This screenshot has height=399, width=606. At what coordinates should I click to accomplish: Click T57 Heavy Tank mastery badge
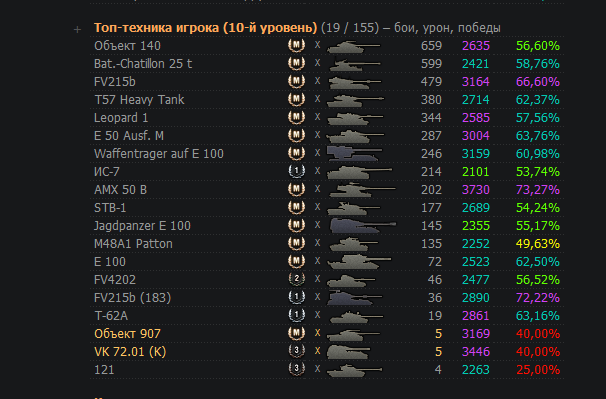296,99
